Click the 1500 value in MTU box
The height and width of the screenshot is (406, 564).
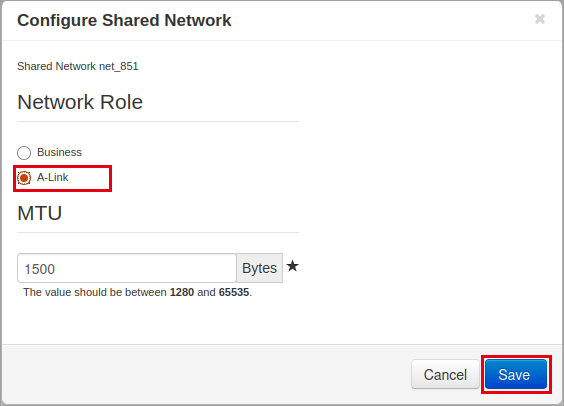(x=40, y=269)
